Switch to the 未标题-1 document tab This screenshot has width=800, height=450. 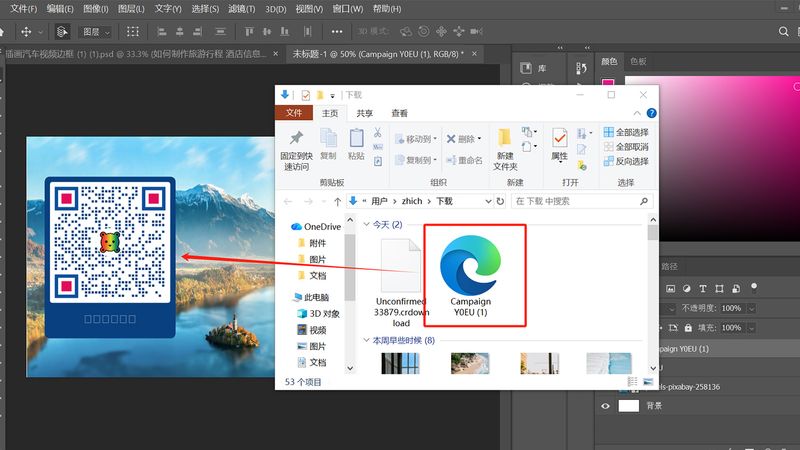[x=378, y=54]
